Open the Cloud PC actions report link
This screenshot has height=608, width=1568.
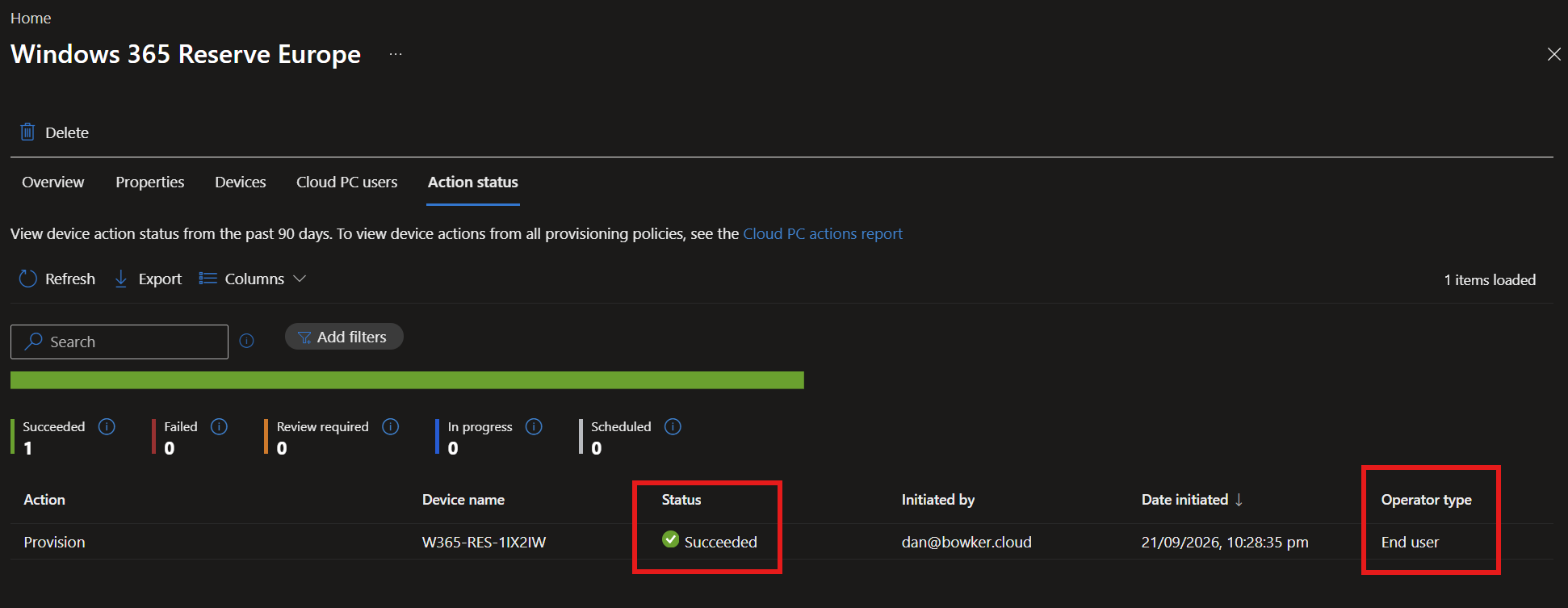pyautogui.click(x=823, y=233)
